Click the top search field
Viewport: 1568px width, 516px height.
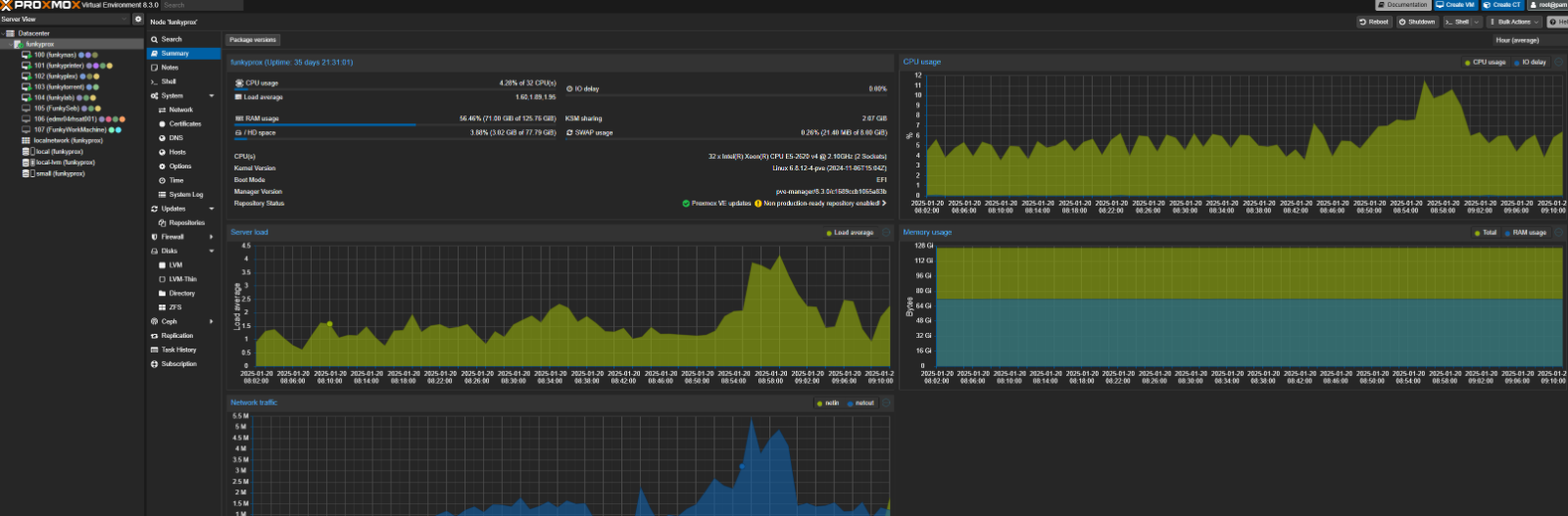click(202, 5)
